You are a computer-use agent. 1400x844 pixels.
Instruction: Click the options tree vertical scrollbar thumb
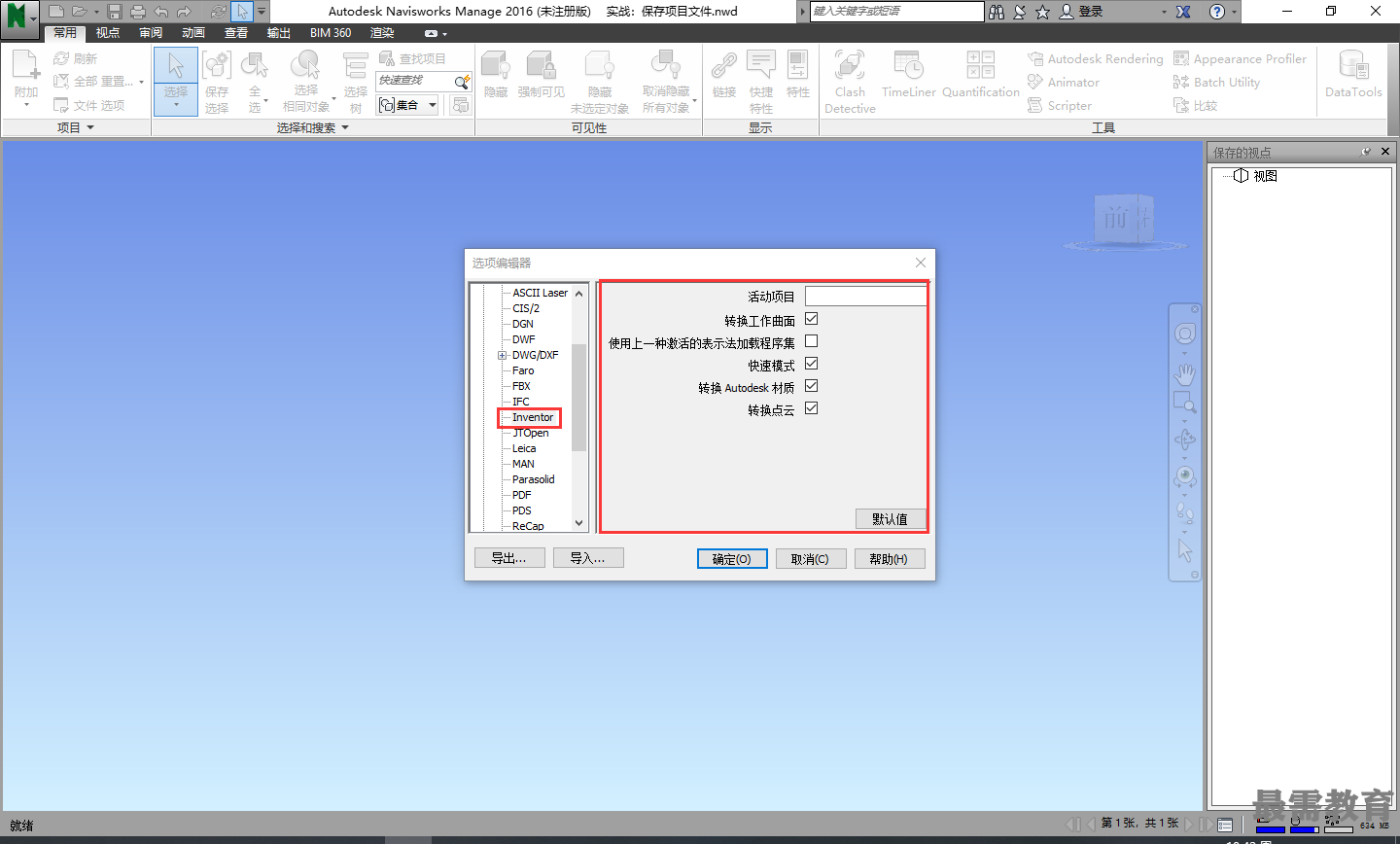click(x=579, y=397)
